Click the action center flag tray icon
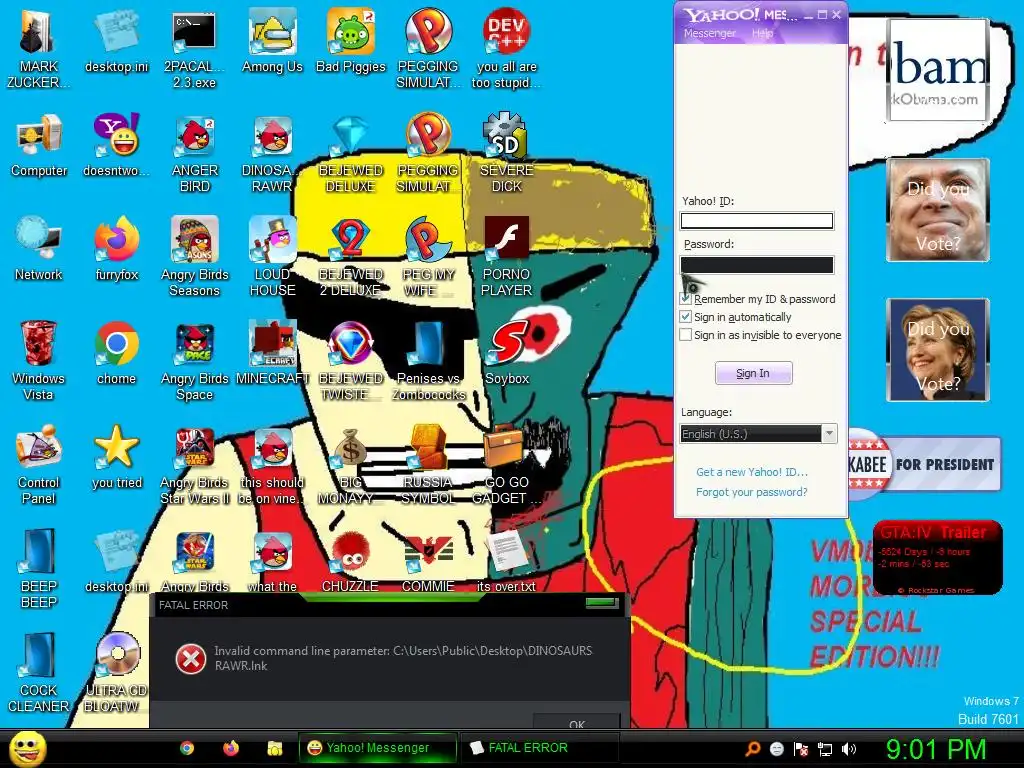The width and height of the screenshot is (1024, 768). coord(801,750)
